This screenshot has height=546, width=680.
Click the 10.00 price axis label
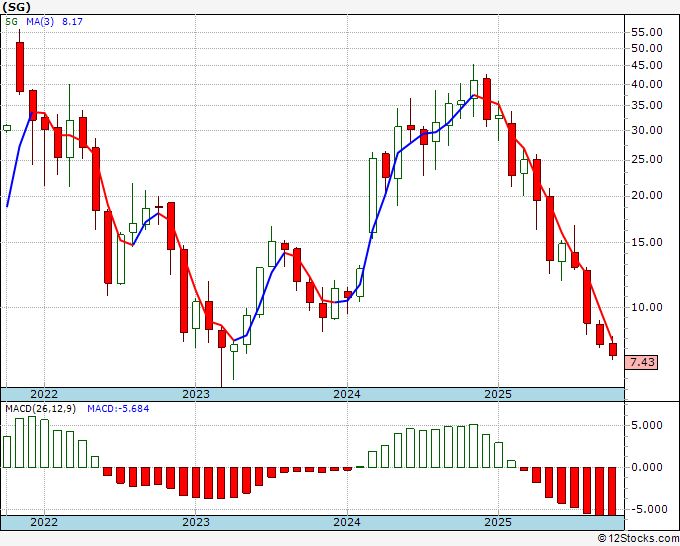click(647, 307)
